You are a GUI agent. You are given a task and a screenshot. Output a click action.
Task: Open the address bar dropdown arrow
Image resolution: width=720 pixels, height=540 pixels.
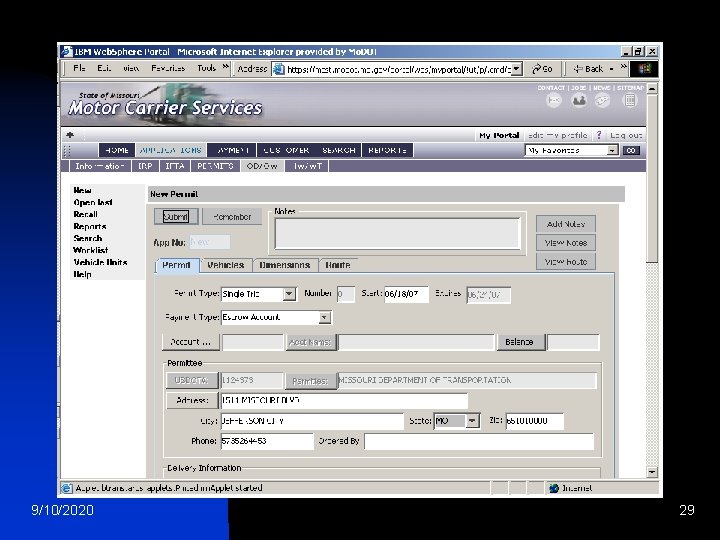[x=517, y=69]
